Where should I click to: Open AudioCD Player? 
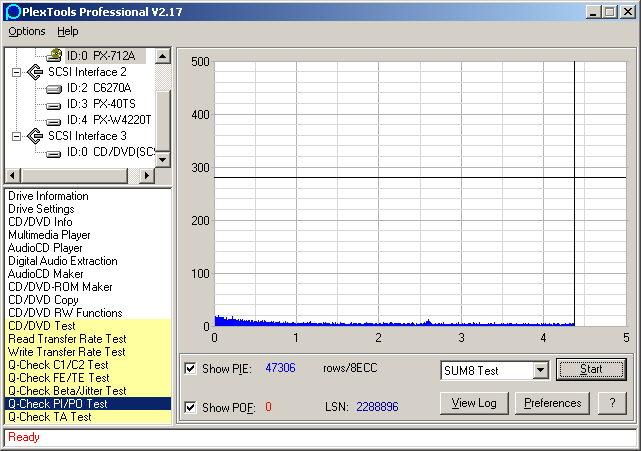(88, 248)
